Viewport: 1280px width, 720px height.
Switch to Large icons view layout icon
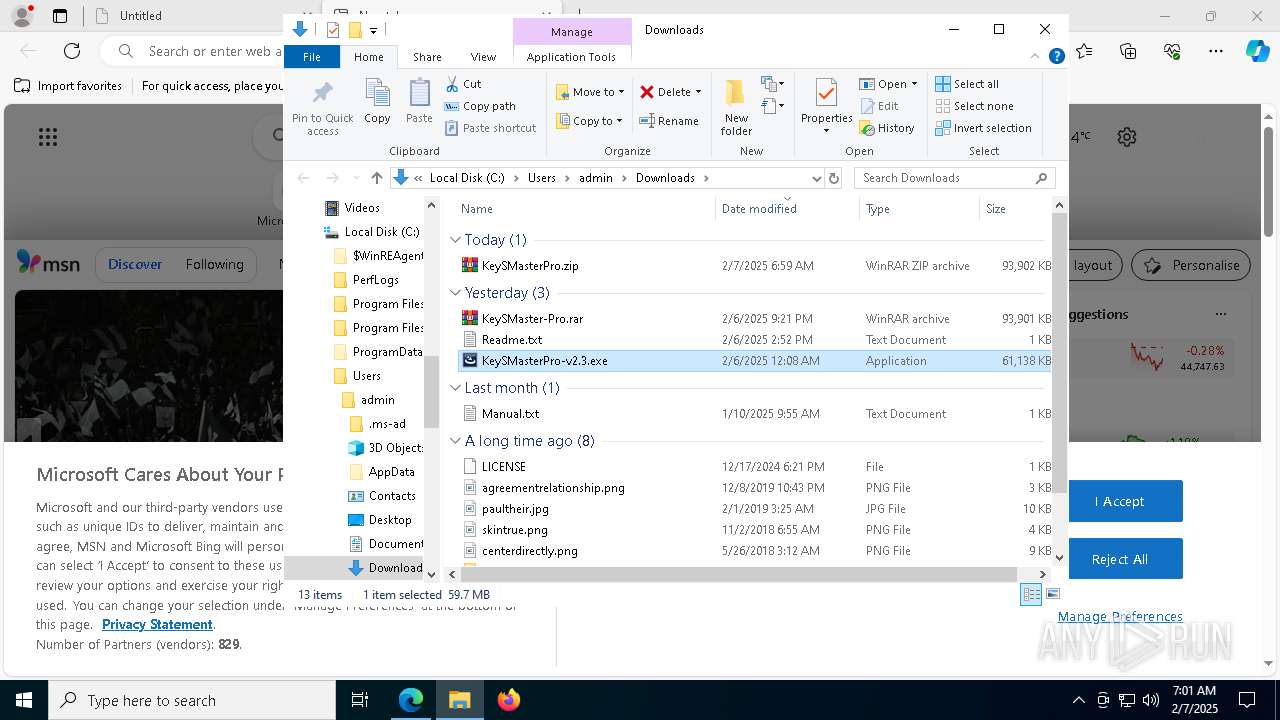click(1052, 594)
